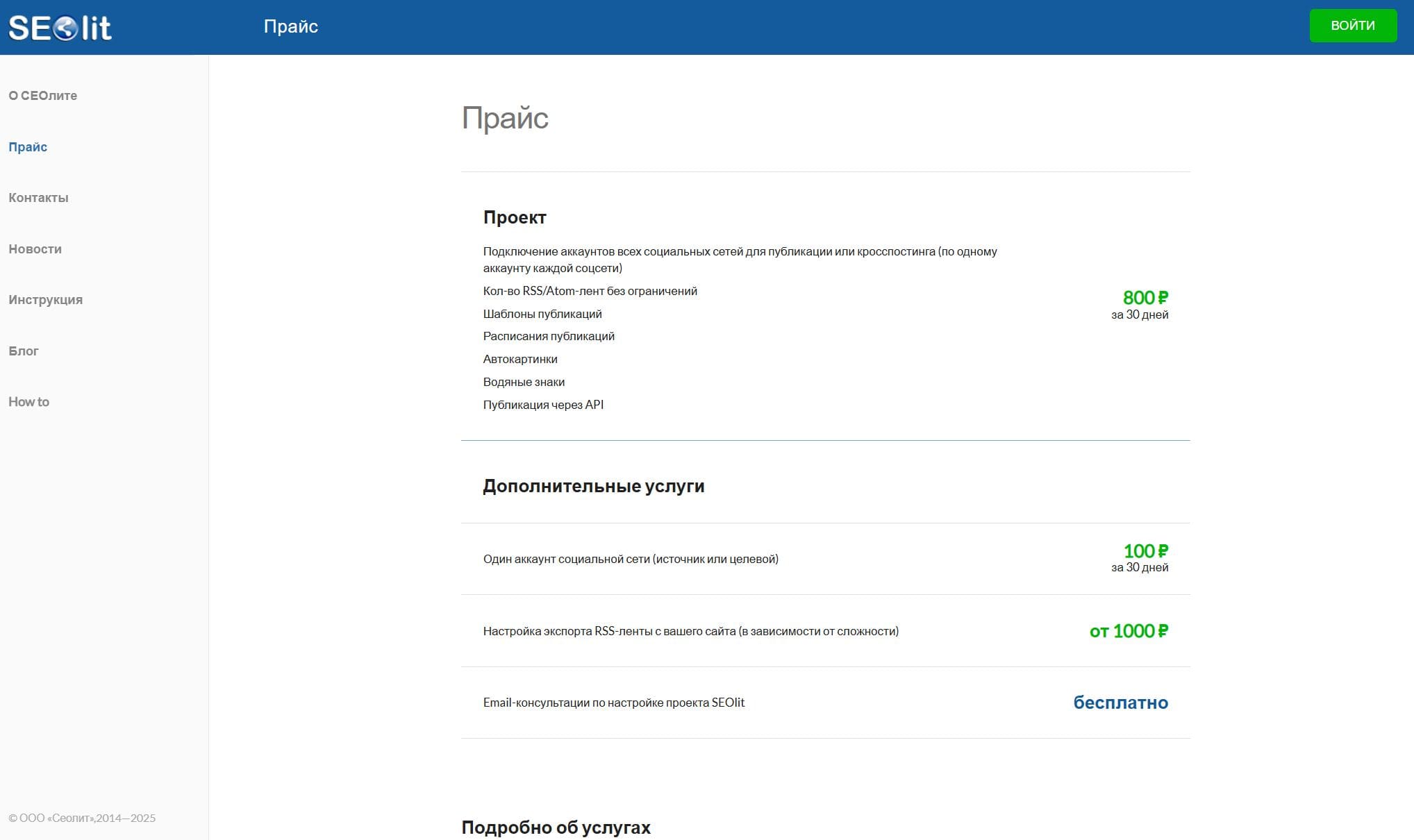Click the SEOlit logo in header
This screenshot has width=1414, height=840.
click(60, 28)
